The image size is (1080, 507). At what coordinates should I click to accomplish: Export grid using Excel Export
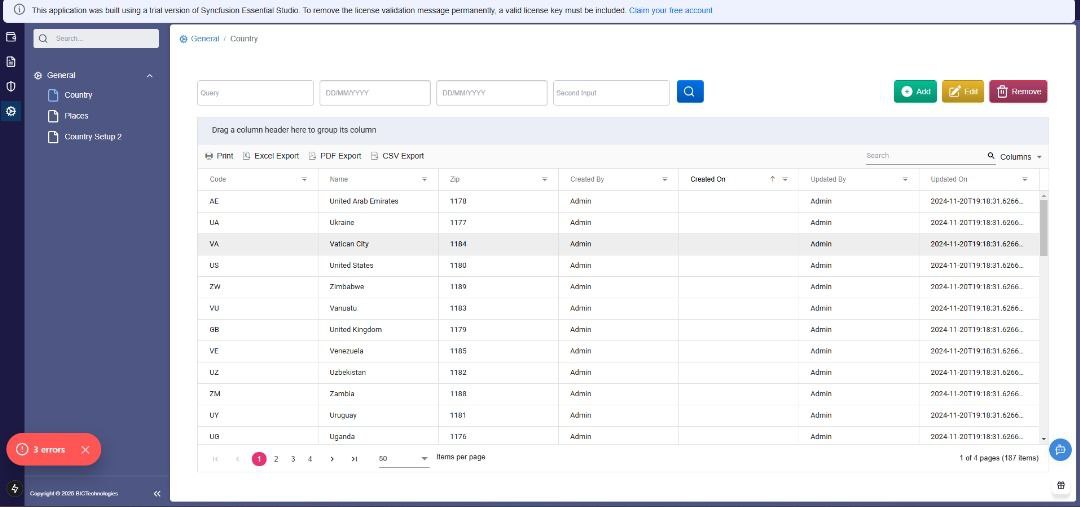point(271,156)
